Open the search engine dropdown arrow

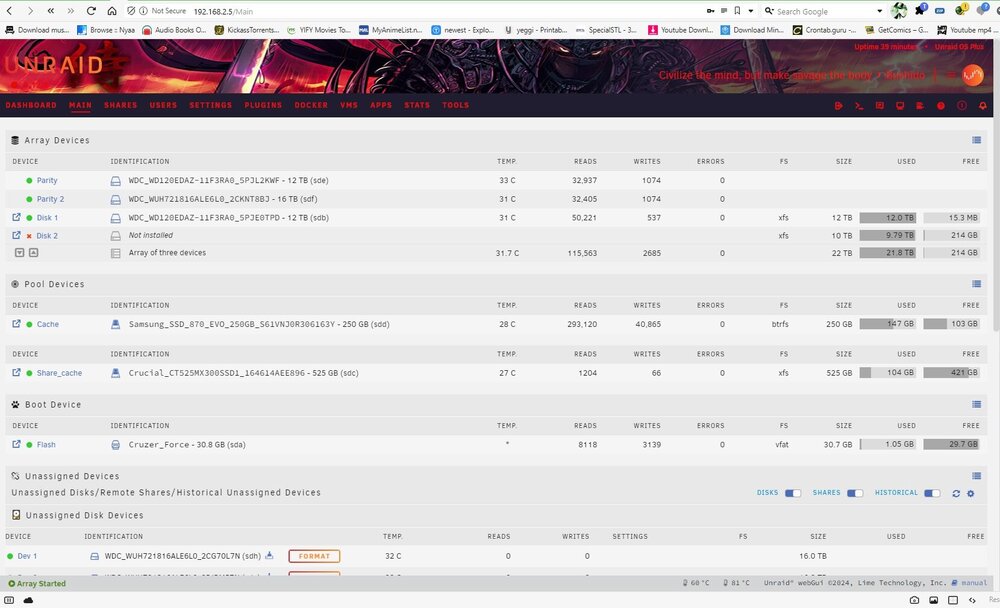[x=880, y=11]
